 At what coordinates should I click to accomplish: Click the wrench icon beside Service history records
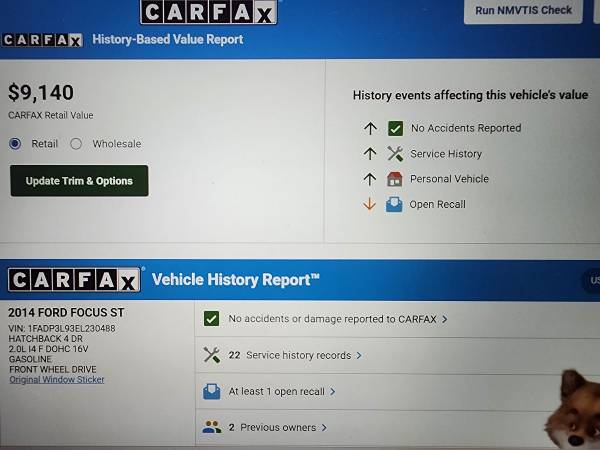[211, 355]
